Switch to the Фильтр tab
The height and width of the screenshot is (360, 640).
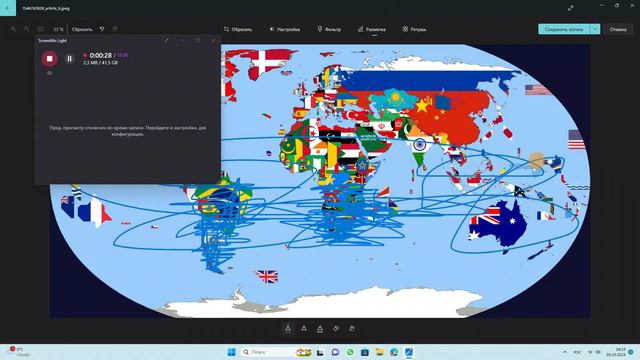(x=329, y=29)
